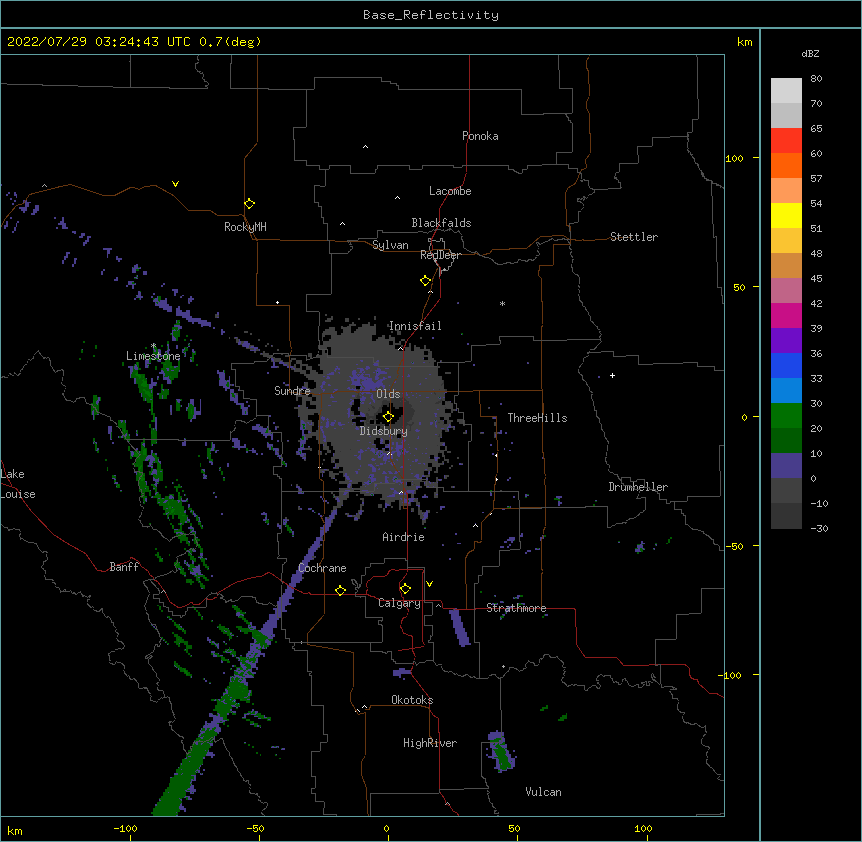Select the 30 dBZ green legend swatch
This screenshot has height=842, width=862.
point(786,416)
